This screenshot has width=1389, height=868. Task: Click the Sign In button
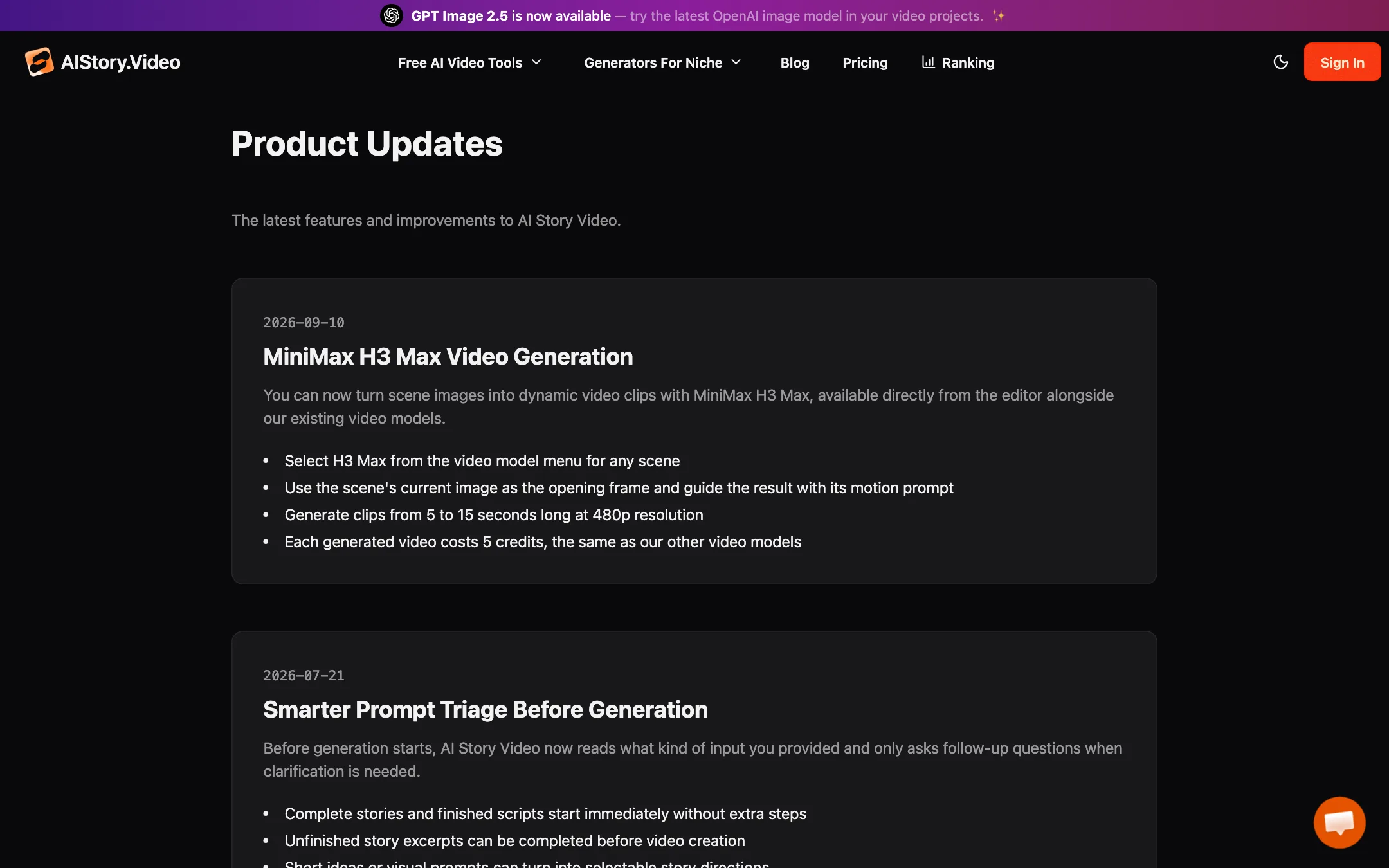tap(1342, 62)
